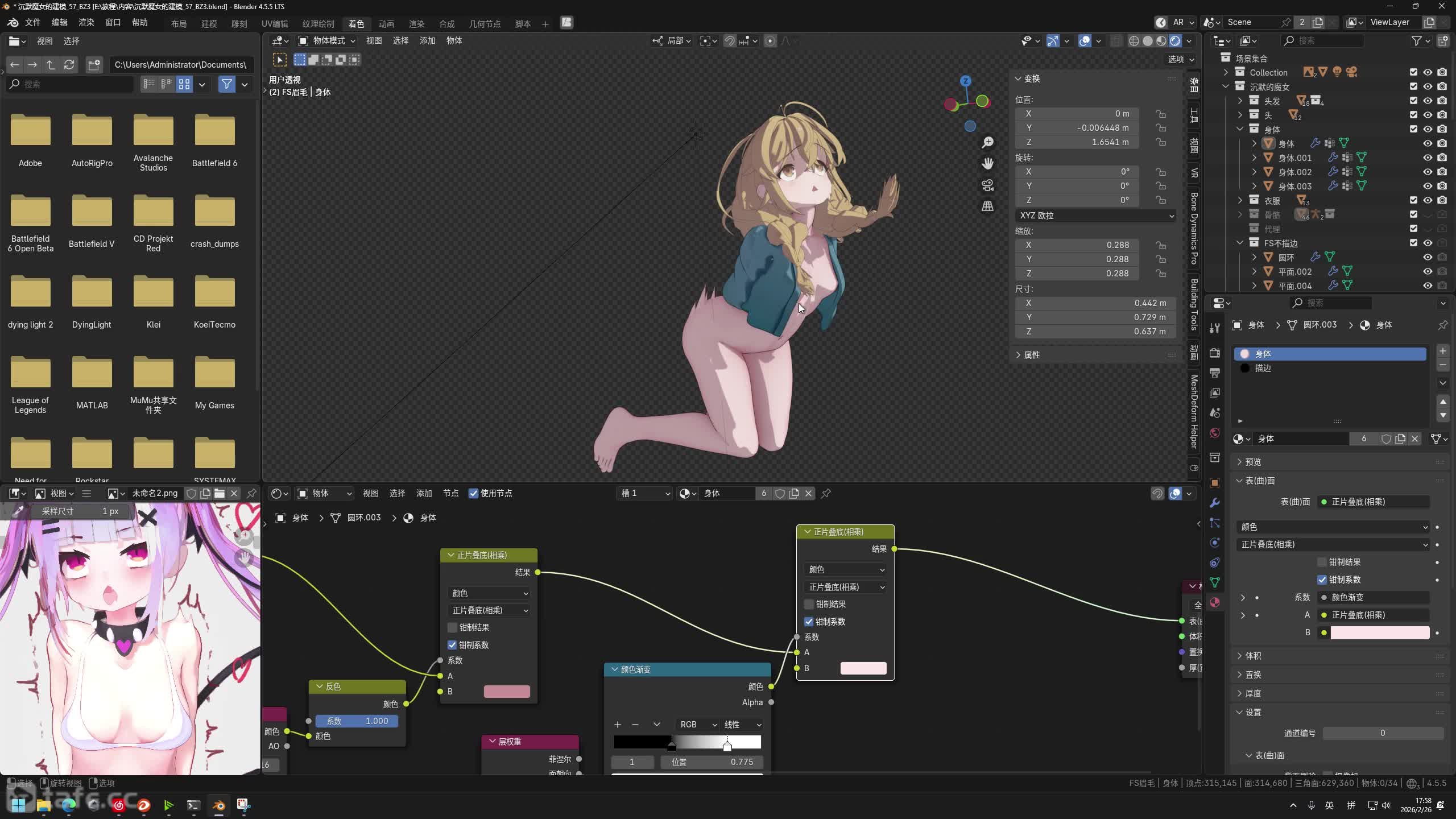Image resolution: width=1456 pixels, height=819 pixels.
Task: Click the pink B color swatch in properties
Action: click(1379, 632)
